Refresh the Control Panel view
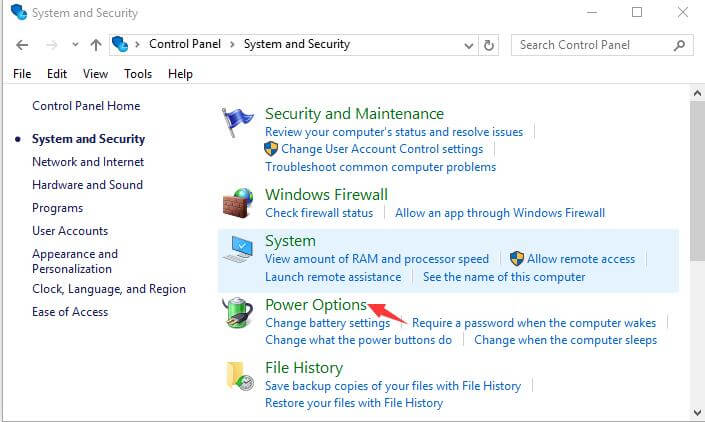This screenshot has width=705, height=422. coord(489,45)
